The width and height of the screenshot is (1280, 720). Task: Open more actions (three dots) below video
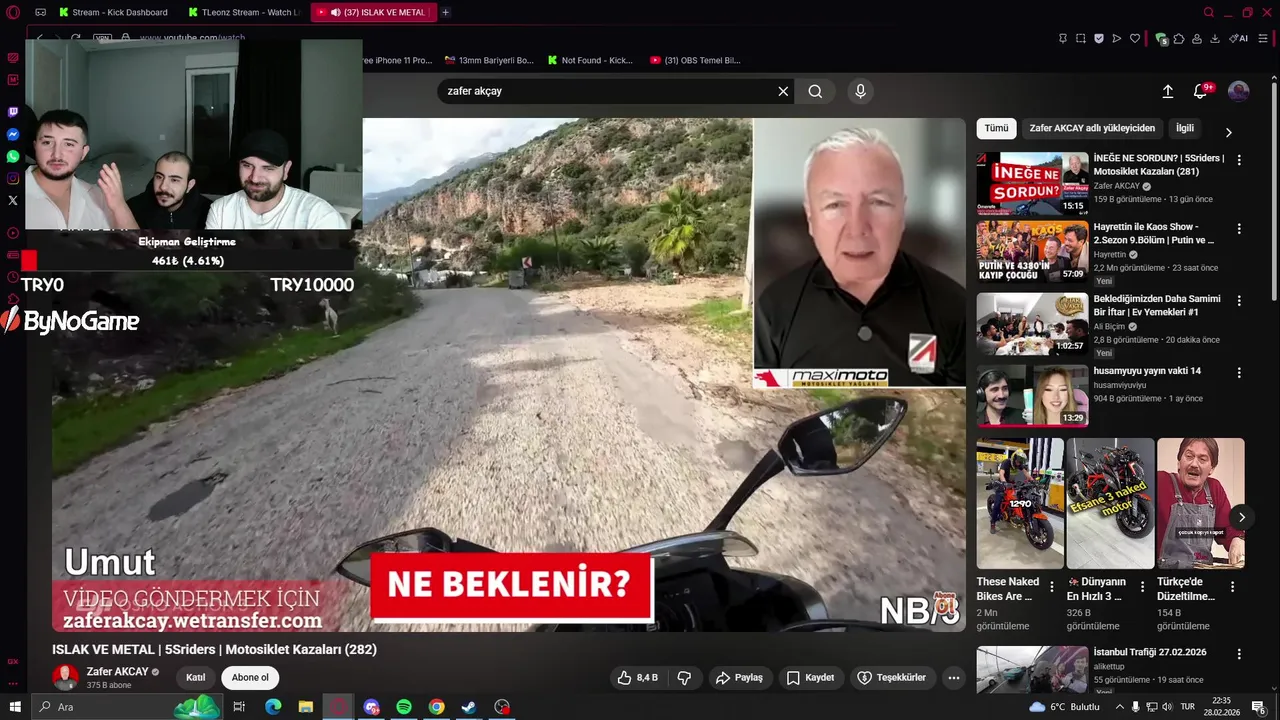pyautogui.click(x=953, y=678)
